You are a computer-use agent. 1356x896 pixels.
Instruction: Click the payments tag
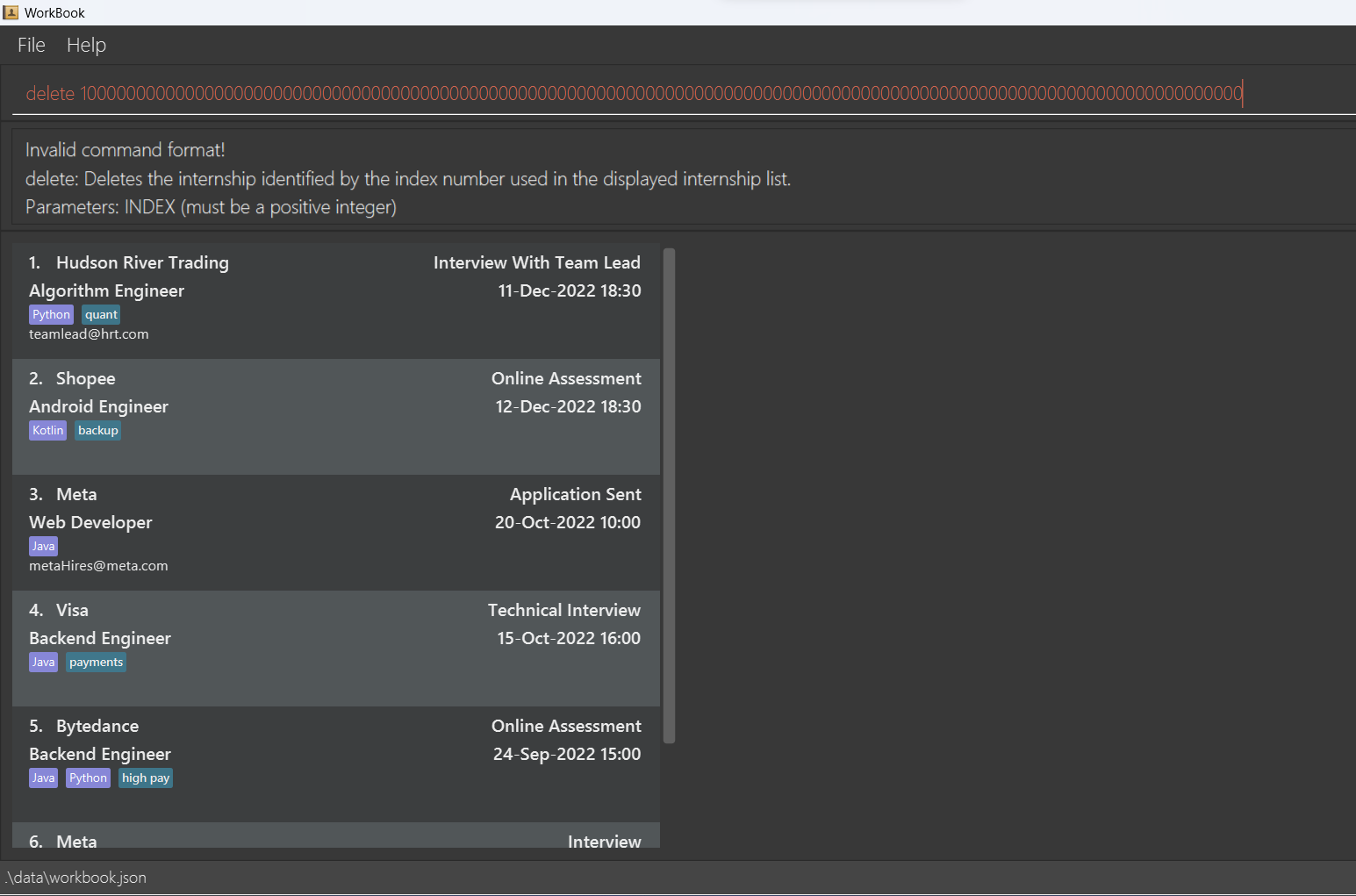[96, 662]
